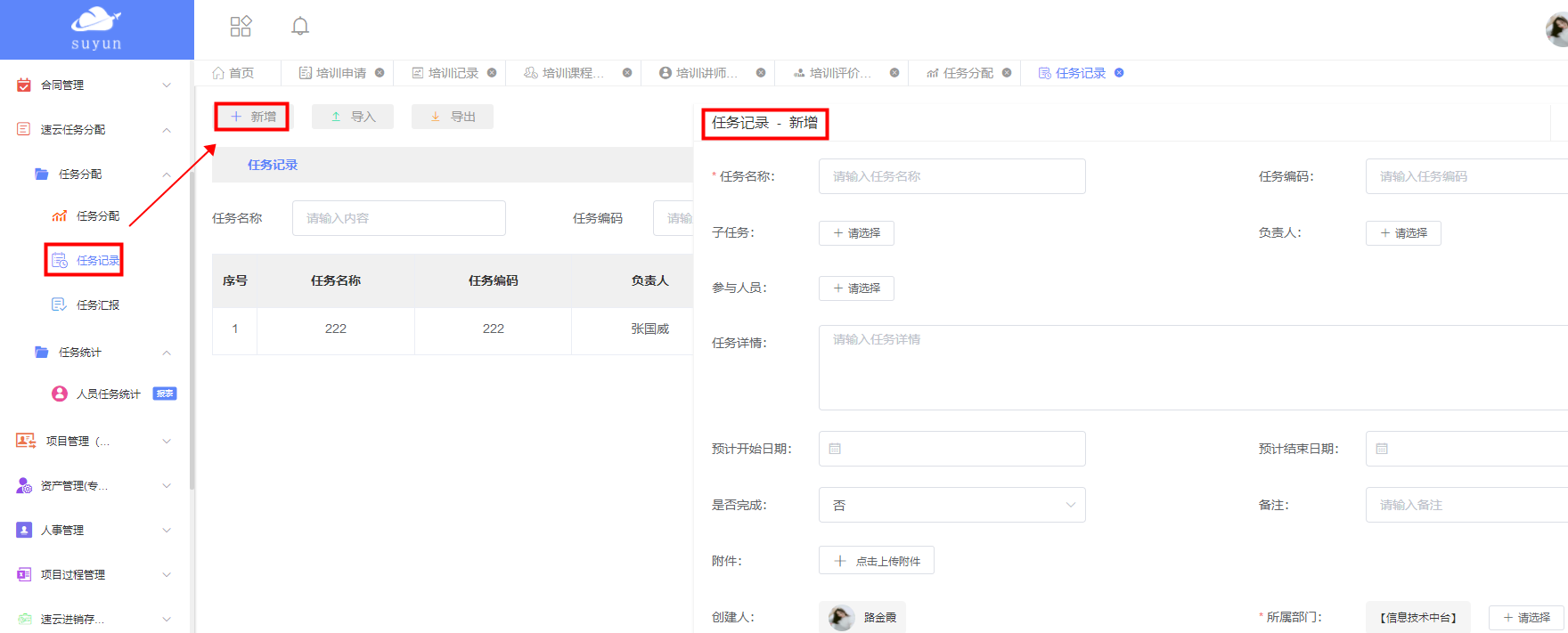
Task: Click the 新增 button
Action: (253, 117)
